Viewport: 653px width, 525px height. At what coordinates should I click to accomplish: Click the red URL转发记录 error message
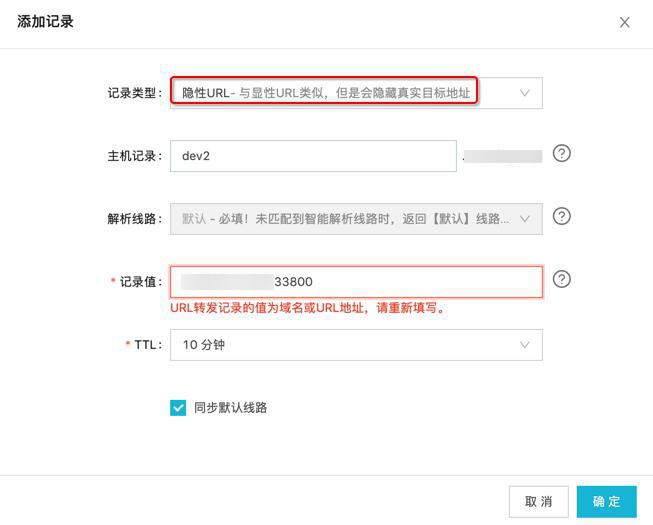click(308, 308)
